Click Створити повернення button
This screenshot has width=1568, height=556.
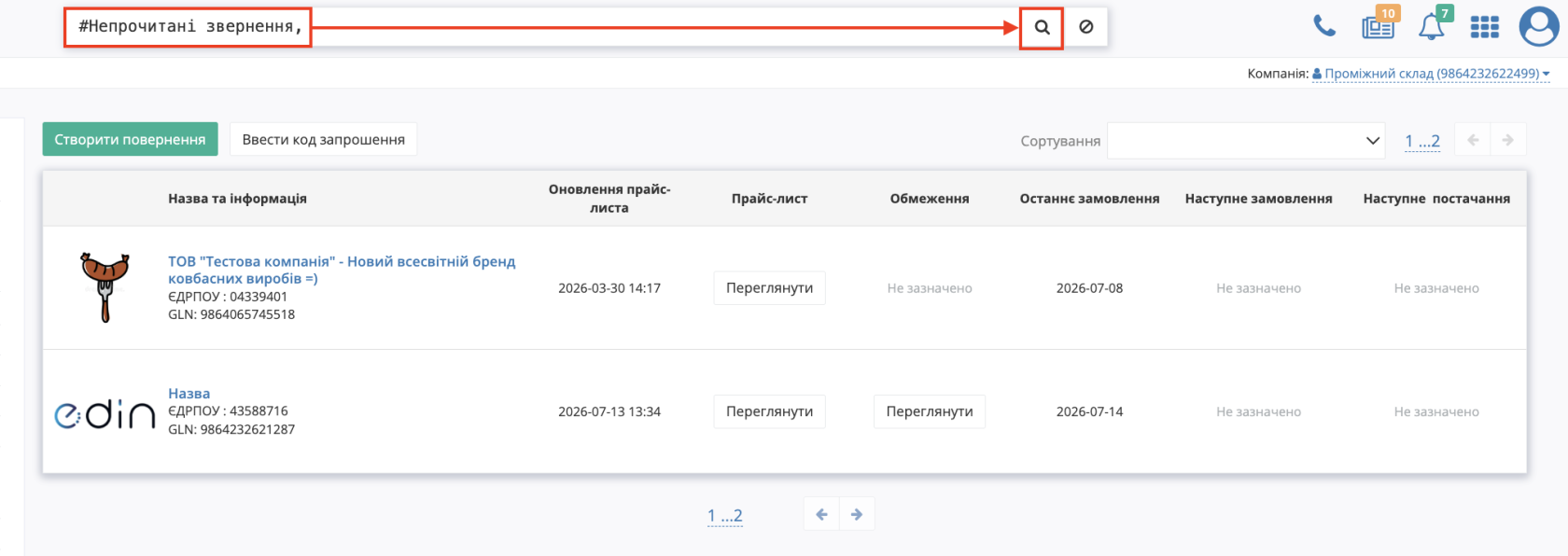(x=130, y=139)
